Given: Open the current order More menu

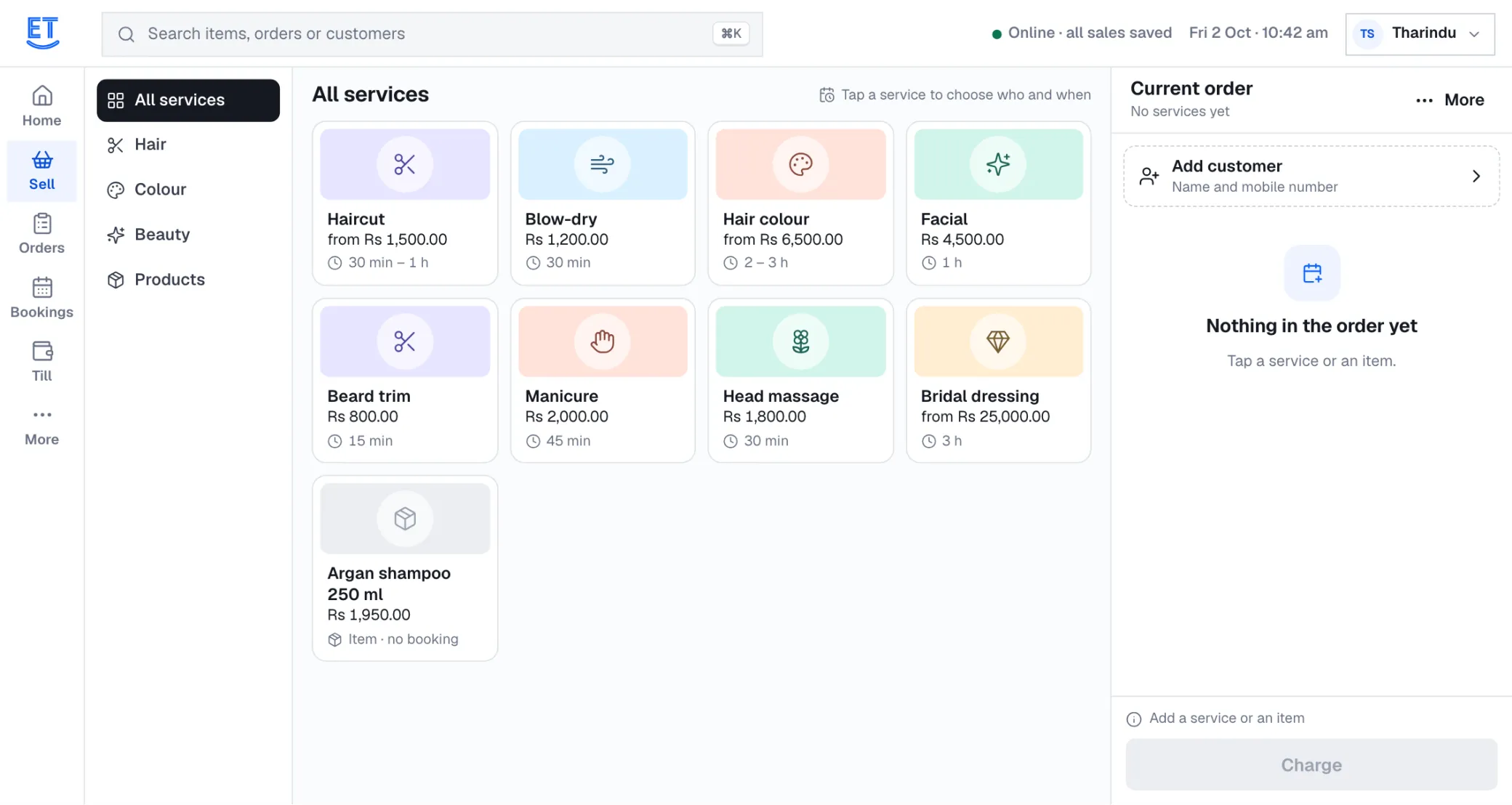Looking at the screenshot, I should click(x=1450, y=100).
